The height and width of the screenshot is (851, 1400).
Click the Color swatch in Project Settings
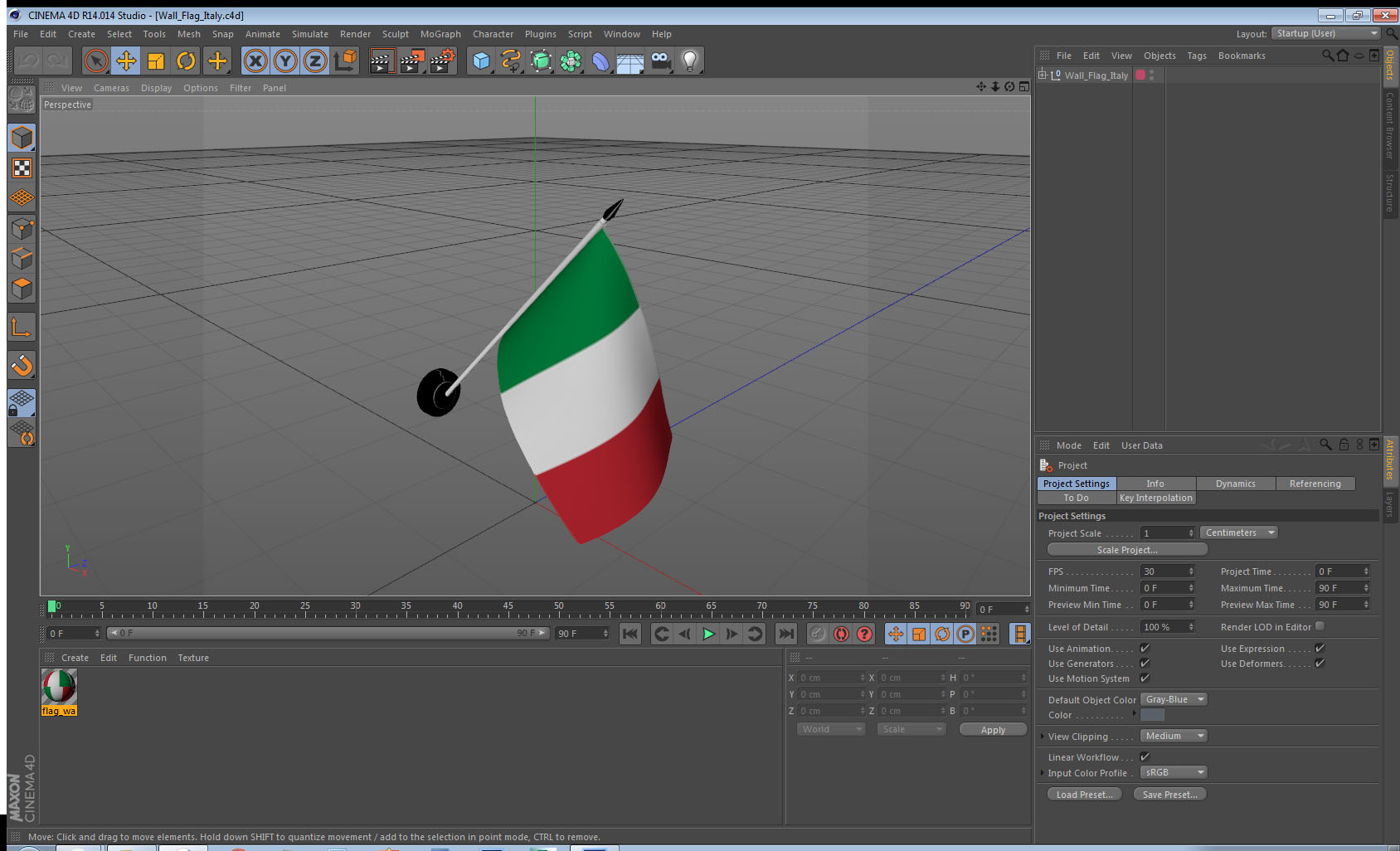pos(1153,715)
